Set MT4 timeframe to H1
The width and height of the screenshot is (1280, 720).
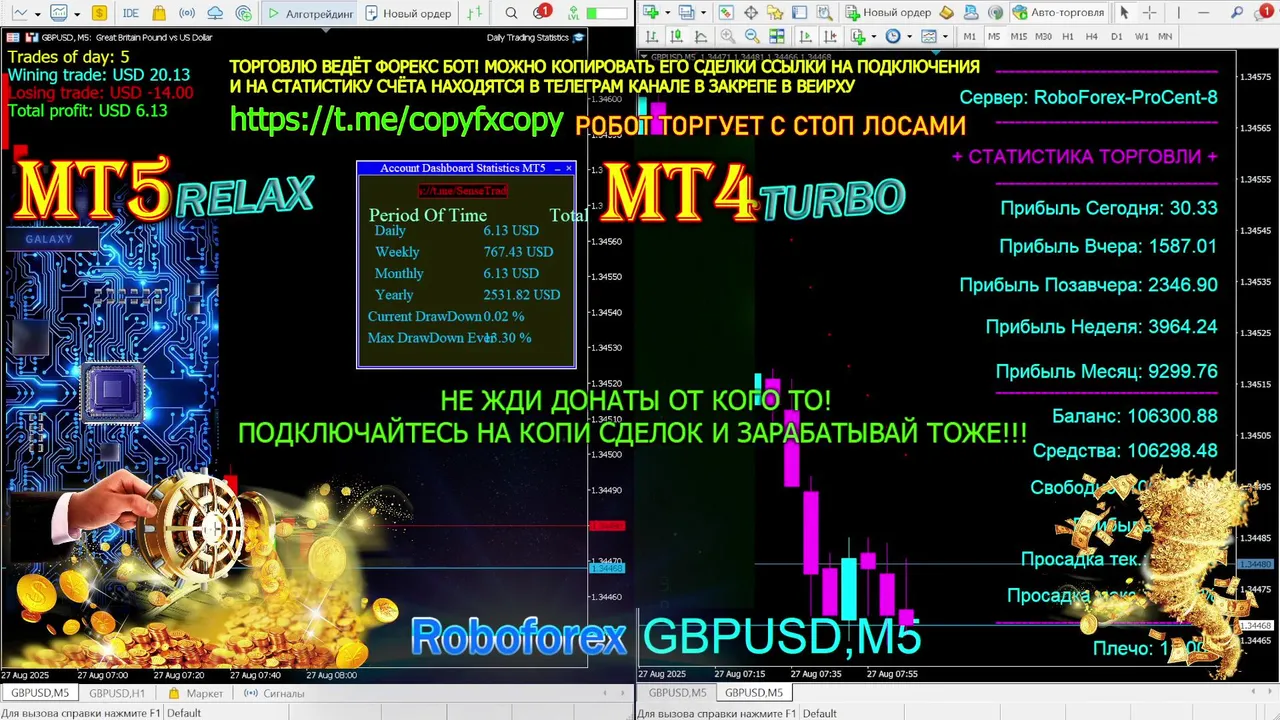point(1068,36)
